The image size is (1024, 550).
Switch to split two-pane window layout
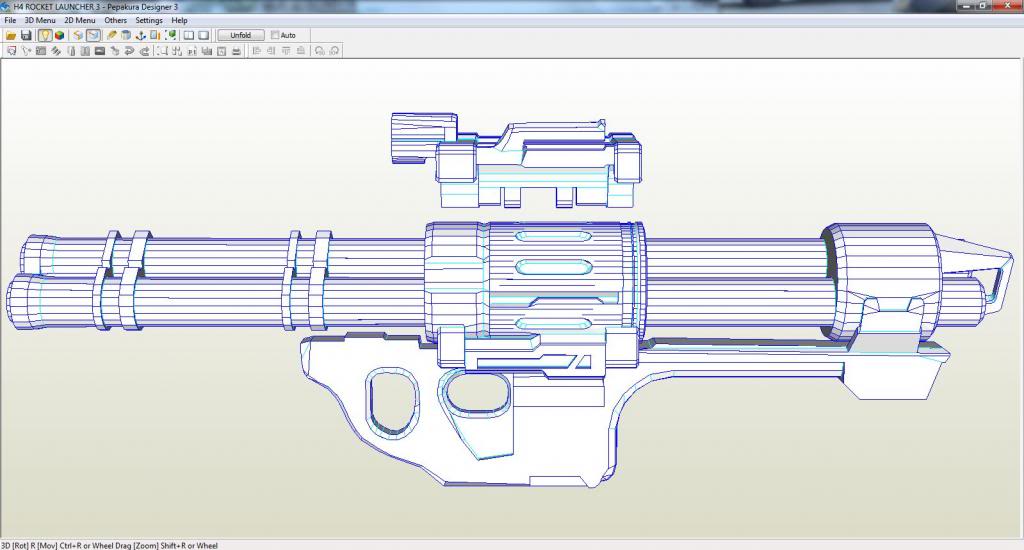pyautogui.click(x=189, y=35)
